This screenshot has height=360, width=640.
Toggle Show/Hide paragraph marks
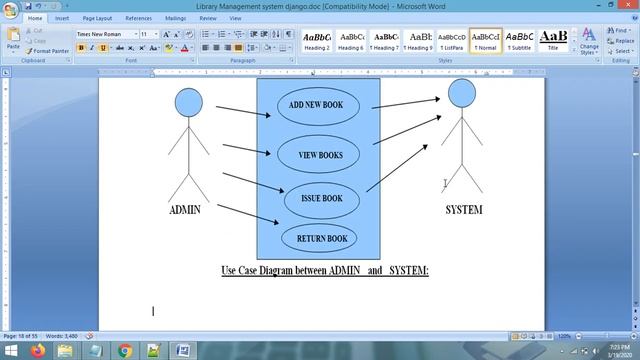[x=289, y=34]
